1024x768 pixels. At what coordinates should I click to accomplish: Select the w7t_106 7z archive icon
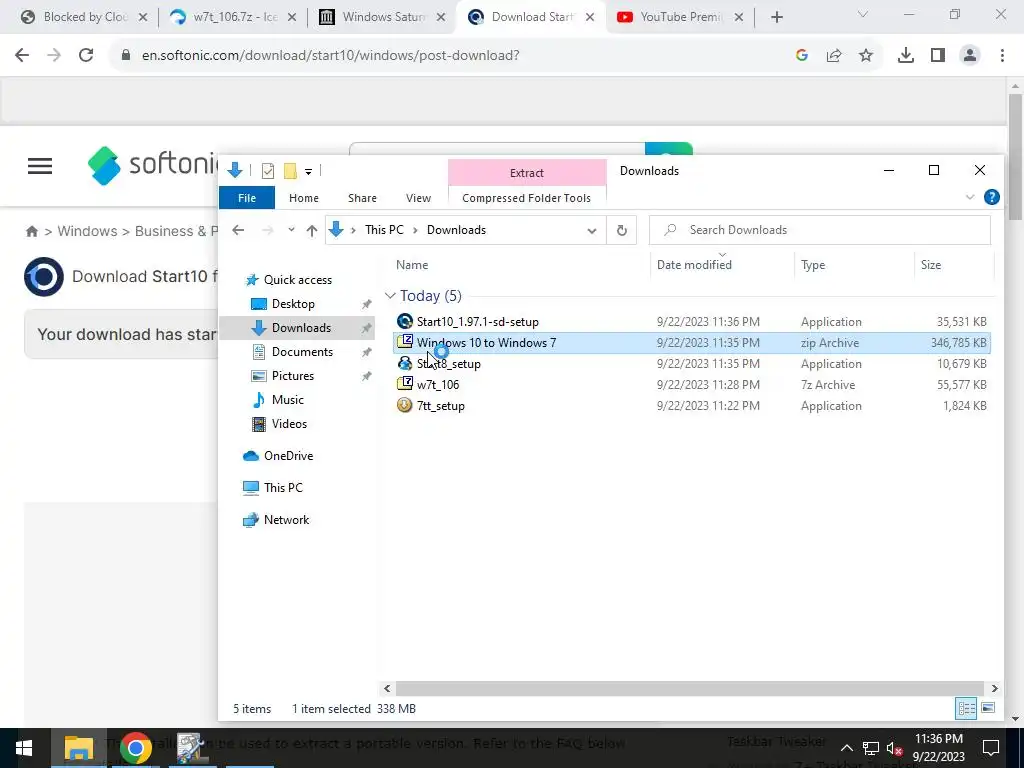coord(405,384)
